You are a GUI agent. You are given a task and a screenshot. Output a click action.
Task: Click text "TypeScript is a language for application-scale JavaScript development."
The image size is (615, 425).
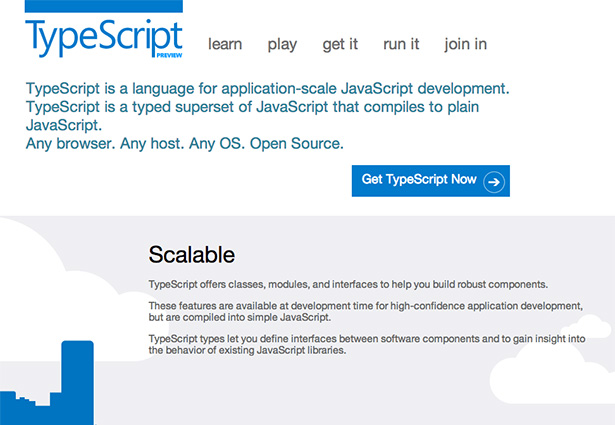[267, 89]
